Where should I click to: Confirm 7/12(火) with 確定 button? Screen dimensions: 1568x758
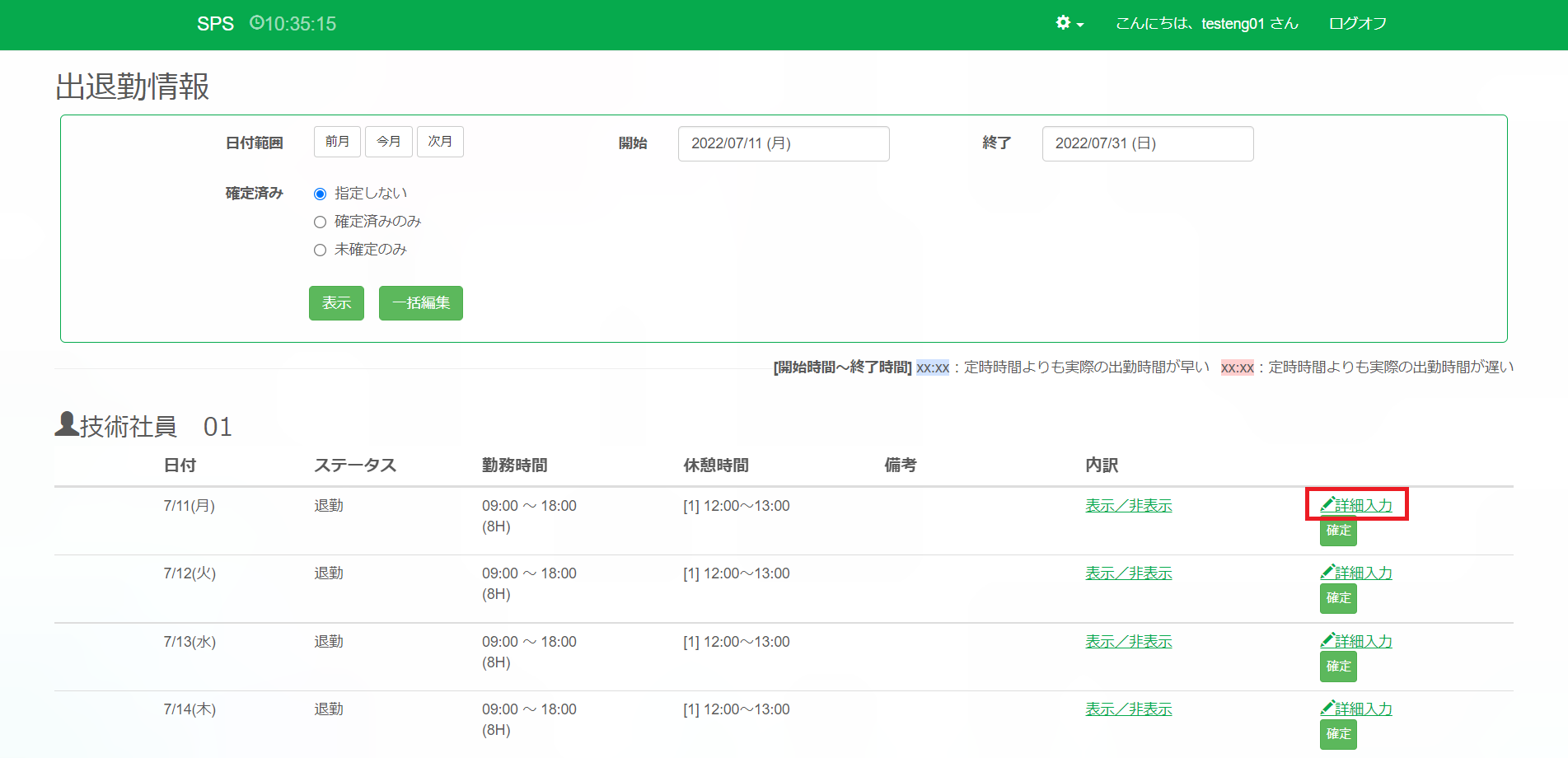click(x=1338, y=598)
